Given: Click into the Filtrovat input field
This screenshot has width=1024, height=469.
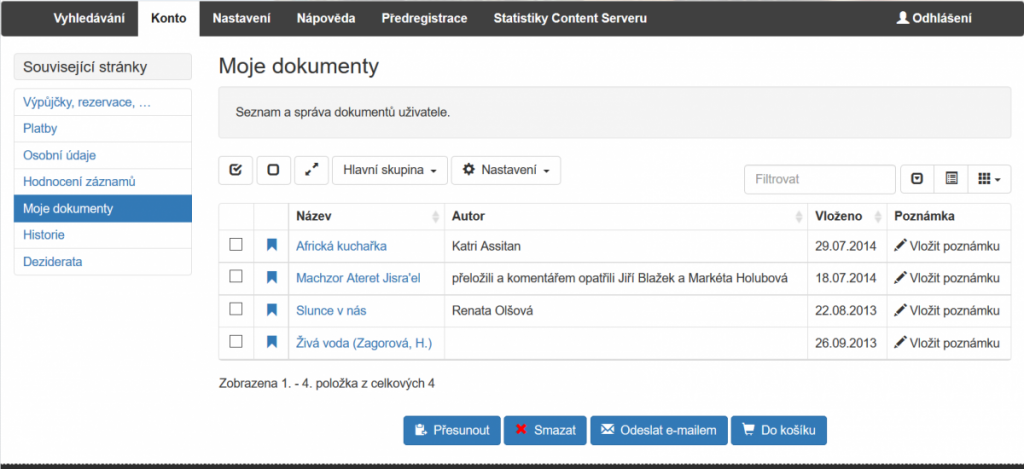Looking at the screenshot, I should click(x=819, y=179).
